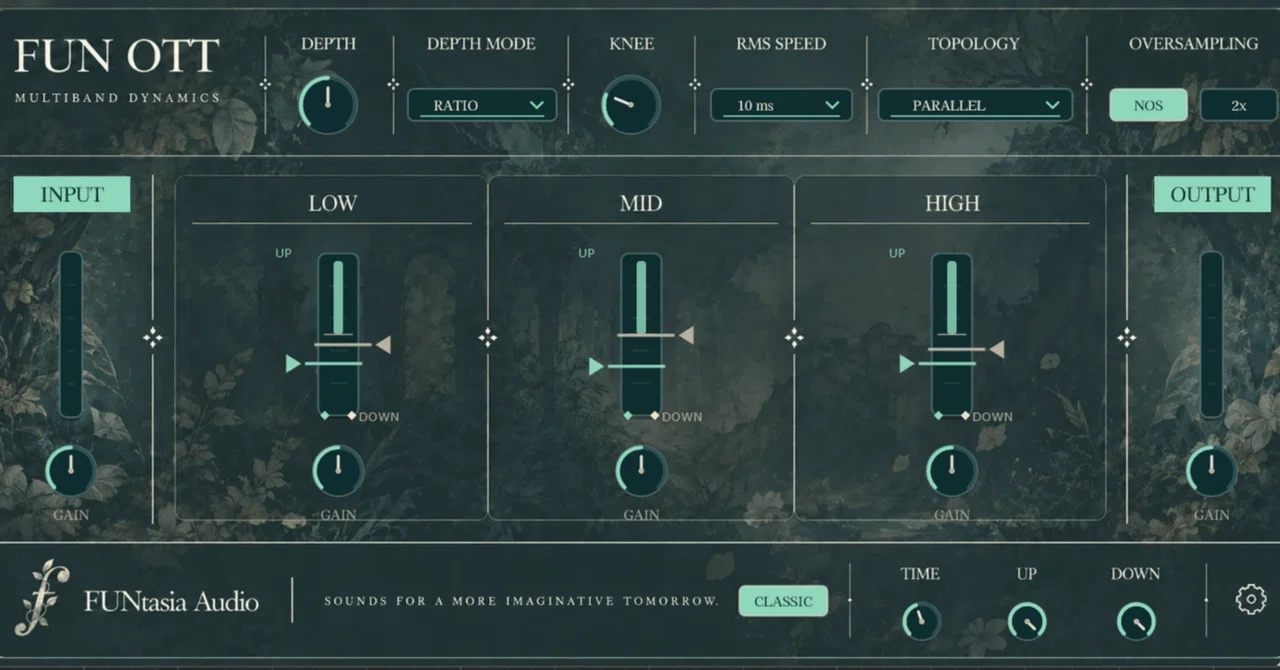Viewport: 1280px width, 670px height.
Task: Click the DOWN knob in bottom bar
Action: (1136, 621)
